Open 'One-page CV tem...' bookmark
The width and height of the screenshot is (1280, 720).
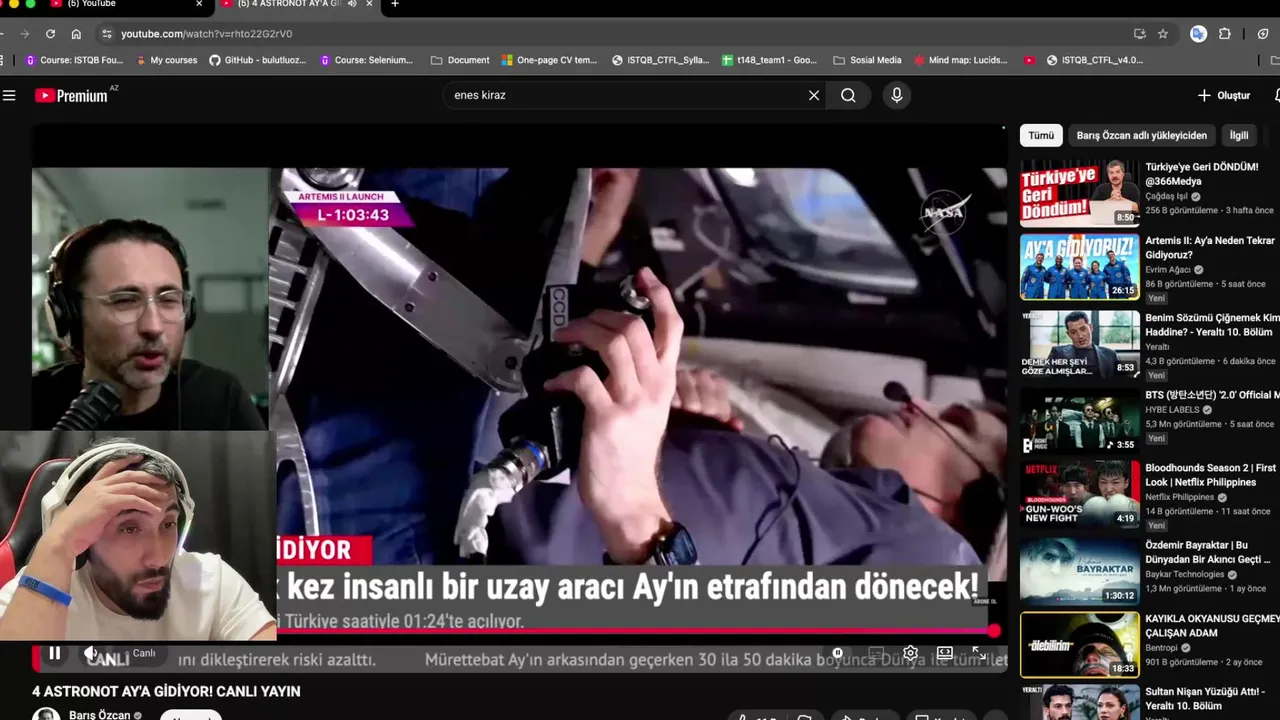point(549,60)
